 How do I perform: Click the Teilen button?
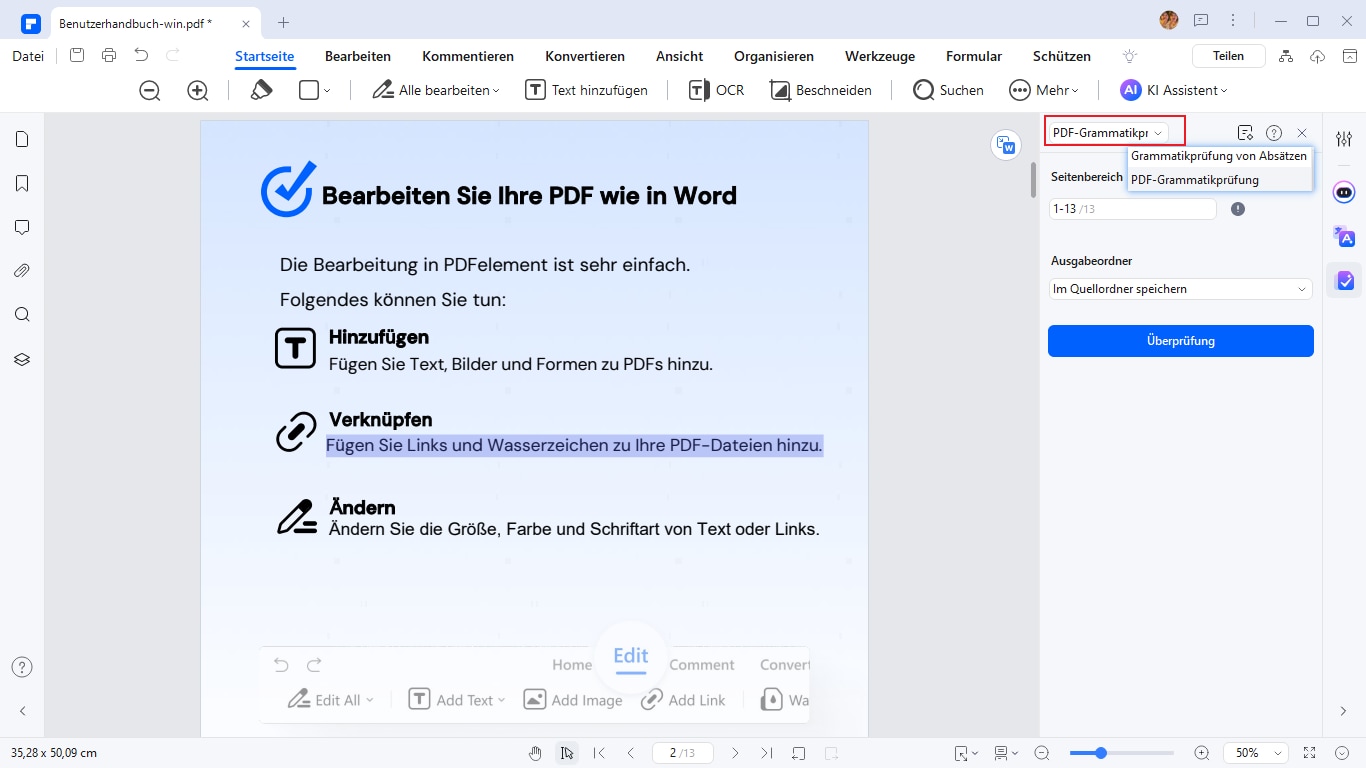click(1228, 56)
